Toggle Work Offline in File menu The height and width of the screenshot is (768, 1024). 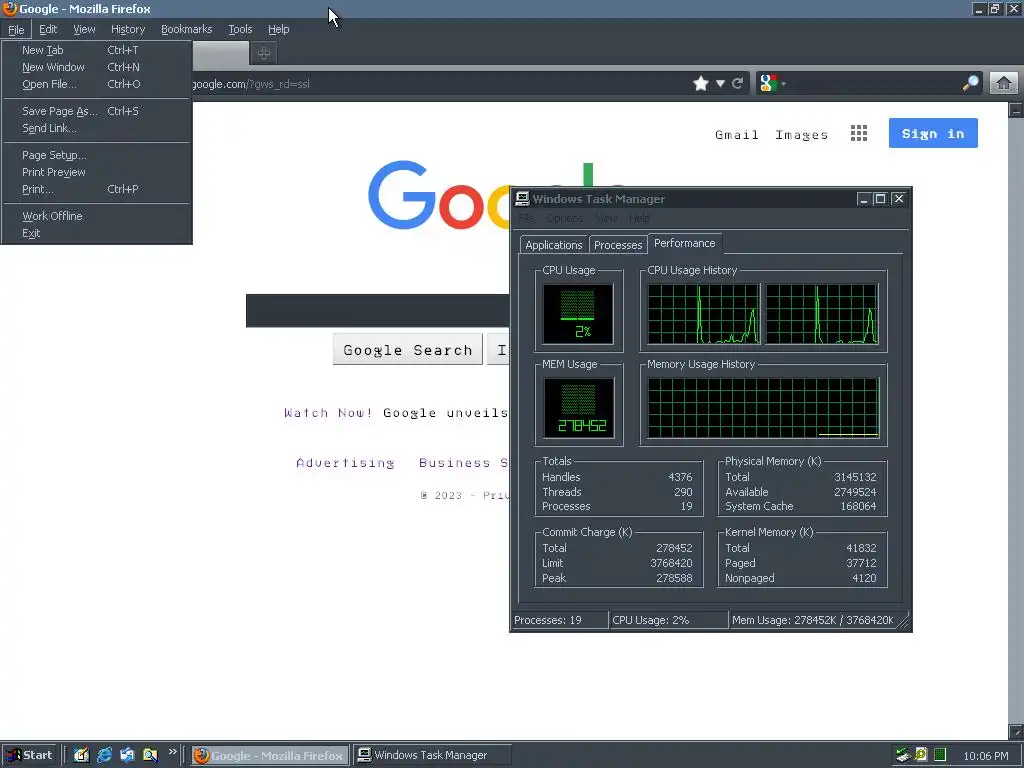tap(97, 216)
